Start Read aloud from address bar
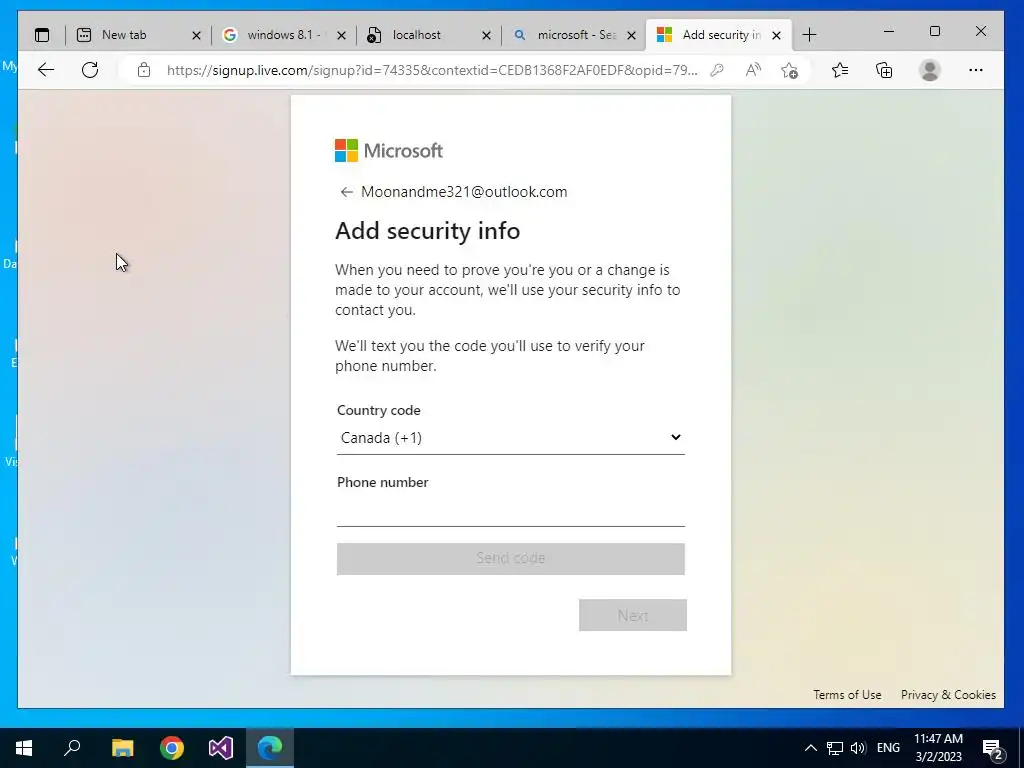 (x=753, y=70)
